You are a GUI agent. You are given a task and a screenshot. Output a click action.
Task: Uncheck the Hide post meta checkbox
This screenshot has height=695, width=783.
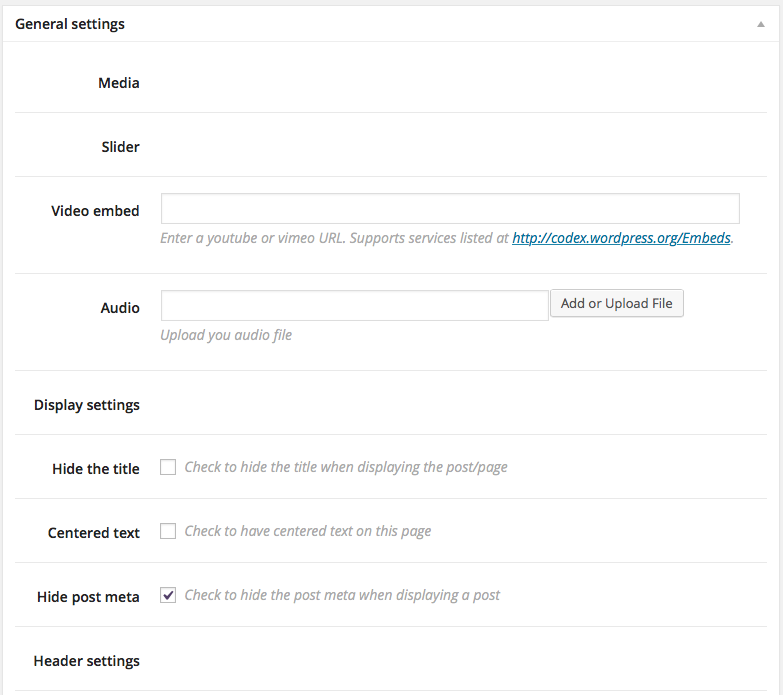tap(168, 595)
